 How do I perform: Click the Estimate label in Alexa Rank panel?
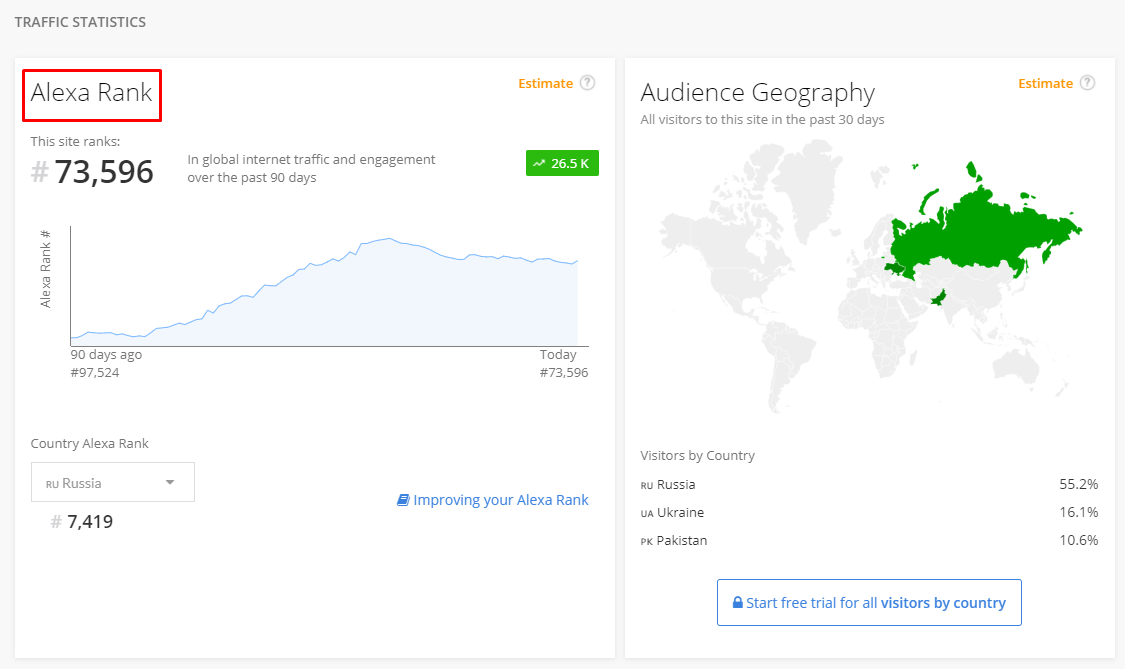(x=545, y=83)
